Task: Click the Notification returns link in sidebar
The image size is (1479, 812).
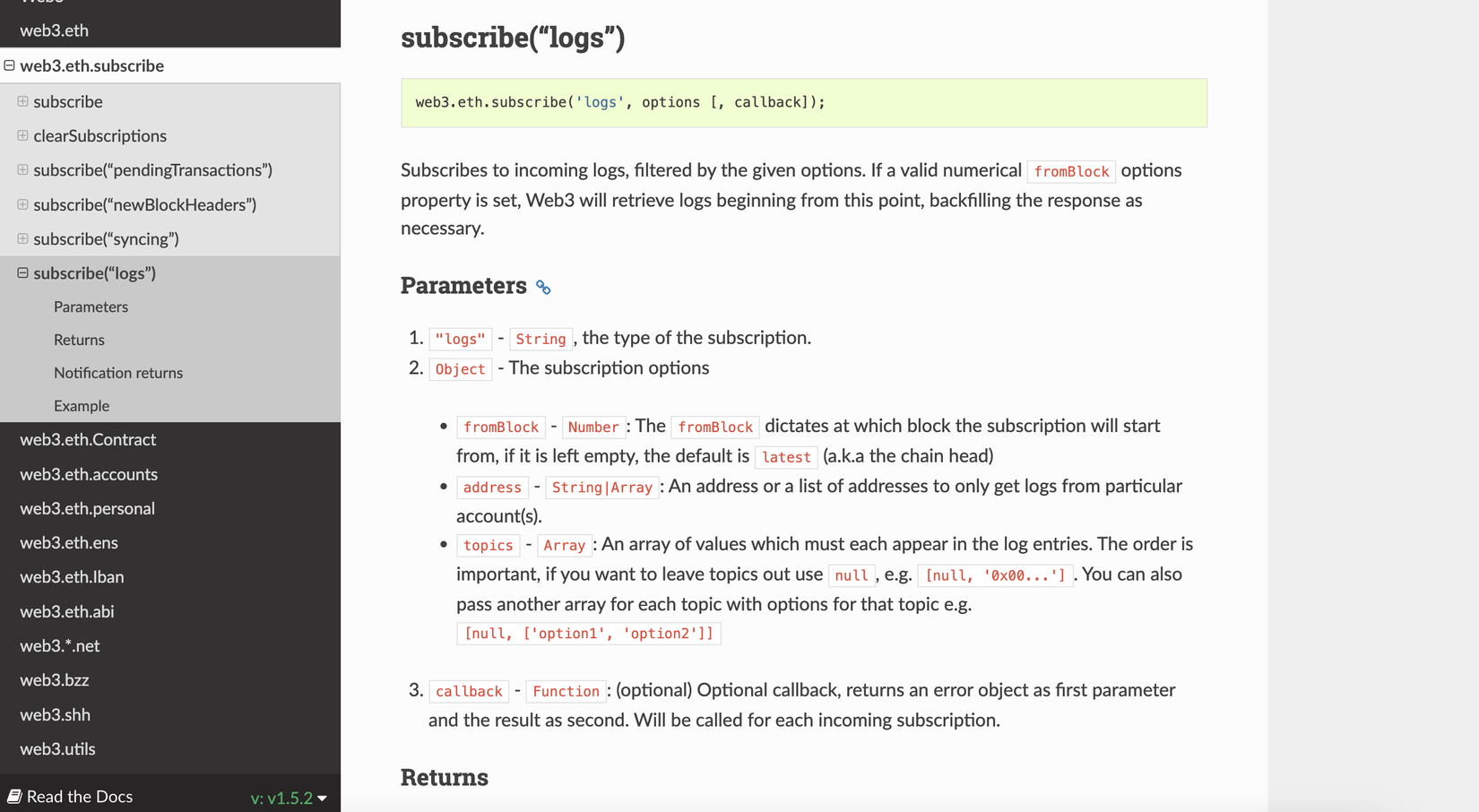Action: [118, 372]
